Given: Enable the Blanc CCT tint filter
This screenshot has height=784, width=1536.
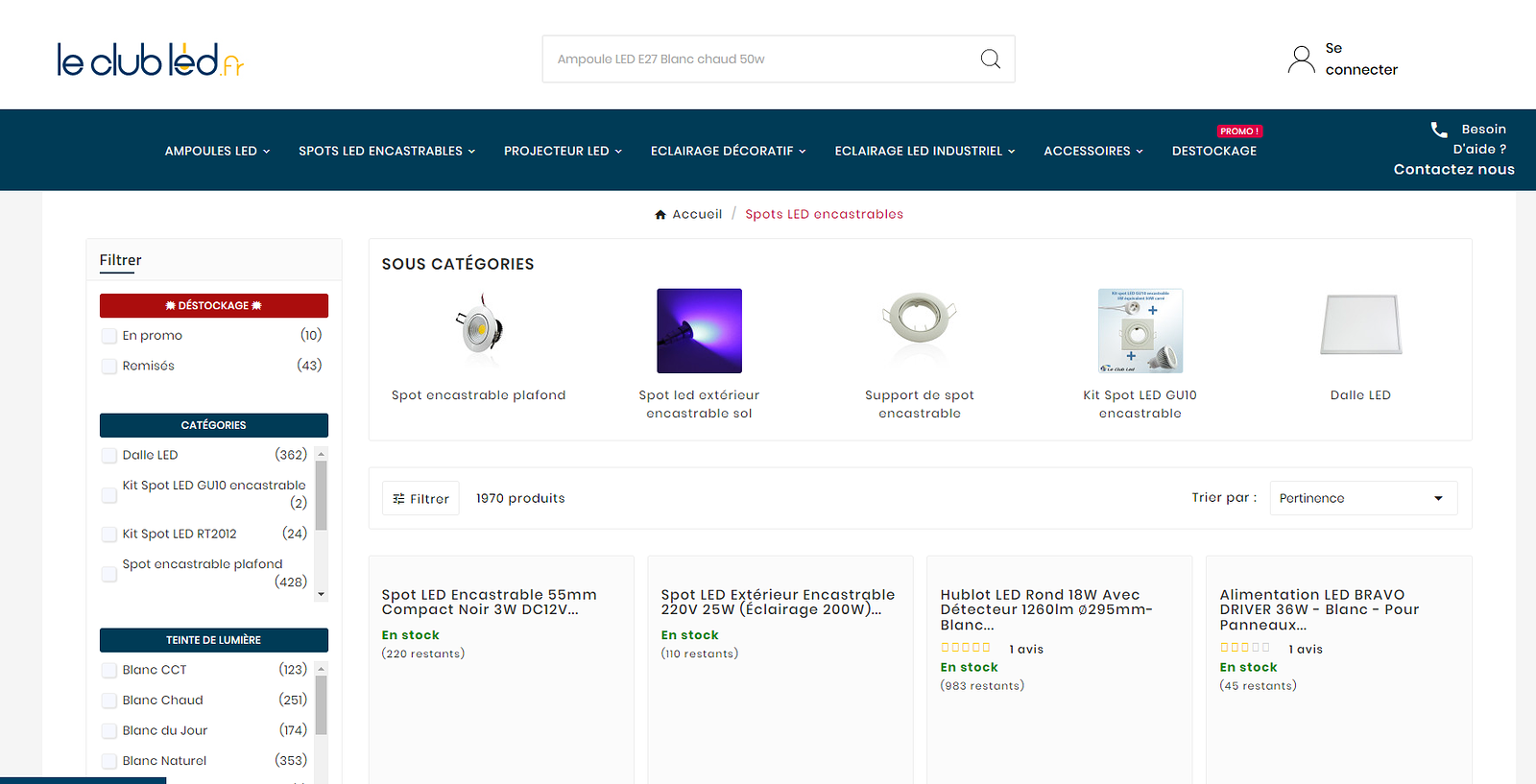Looking at the screenshot, I should coord(109,671).
